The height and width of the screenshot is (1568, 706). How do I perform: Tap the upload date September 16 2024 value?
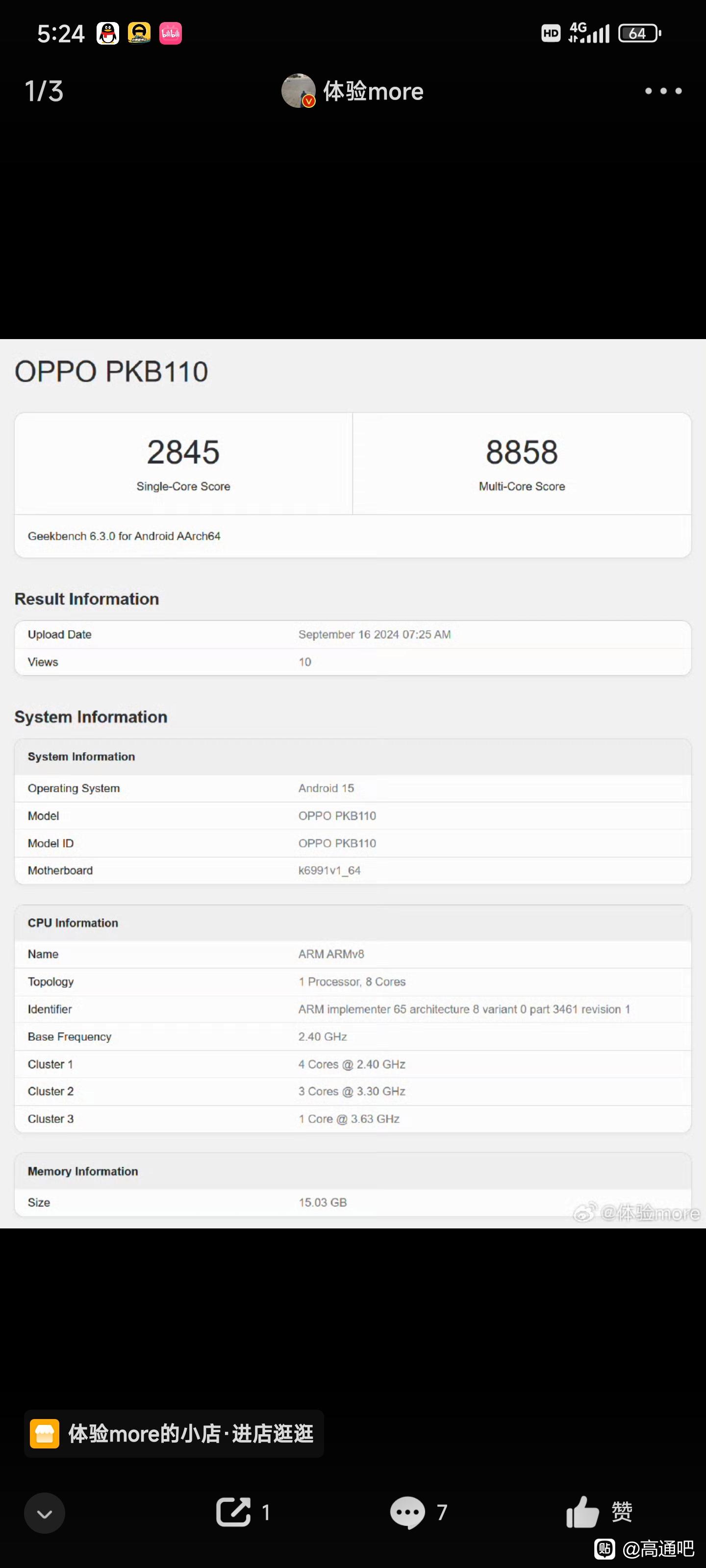(x=375, y=634)
